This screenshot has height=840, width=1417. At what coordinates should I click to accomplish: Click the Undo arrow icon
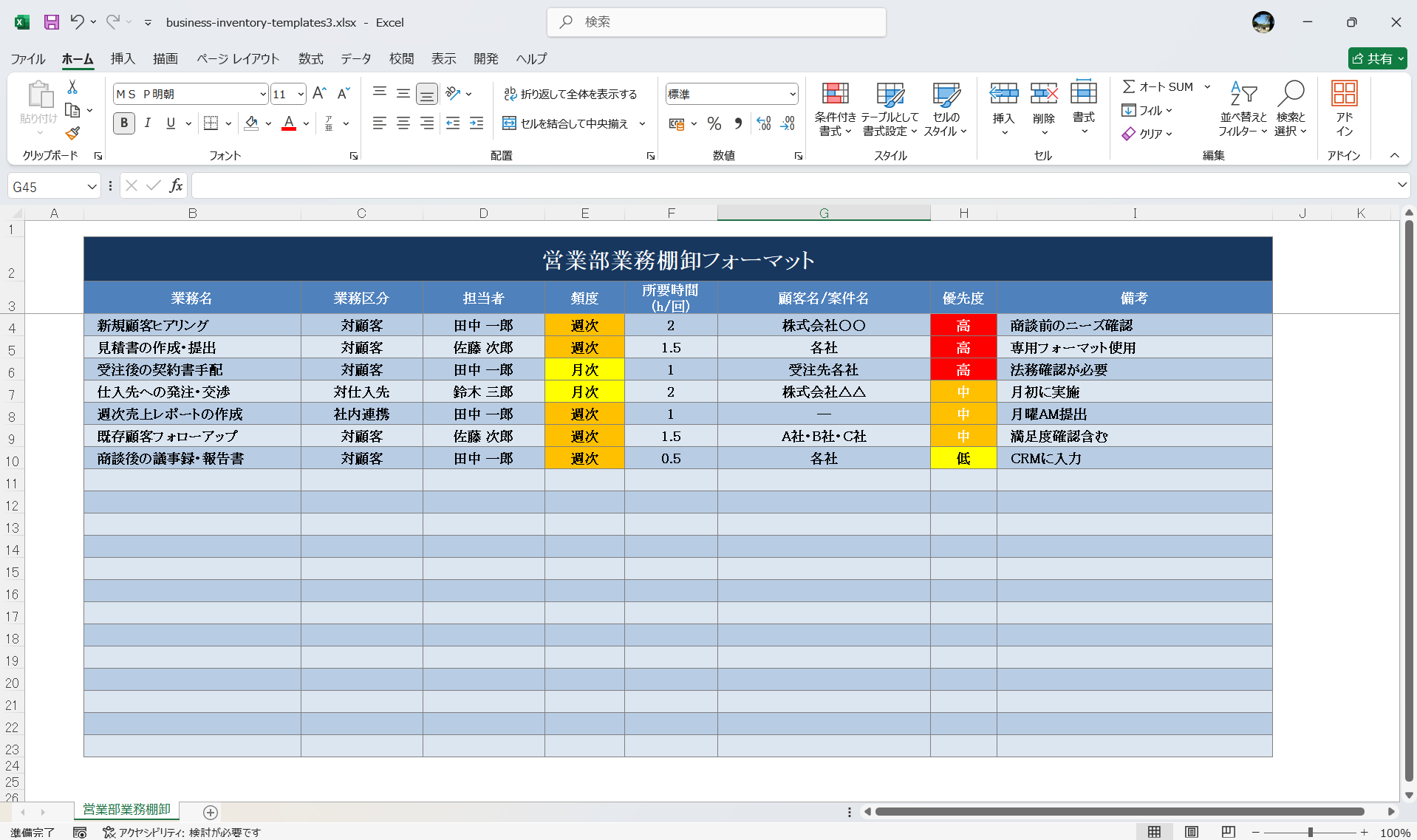tap(77, 21)
